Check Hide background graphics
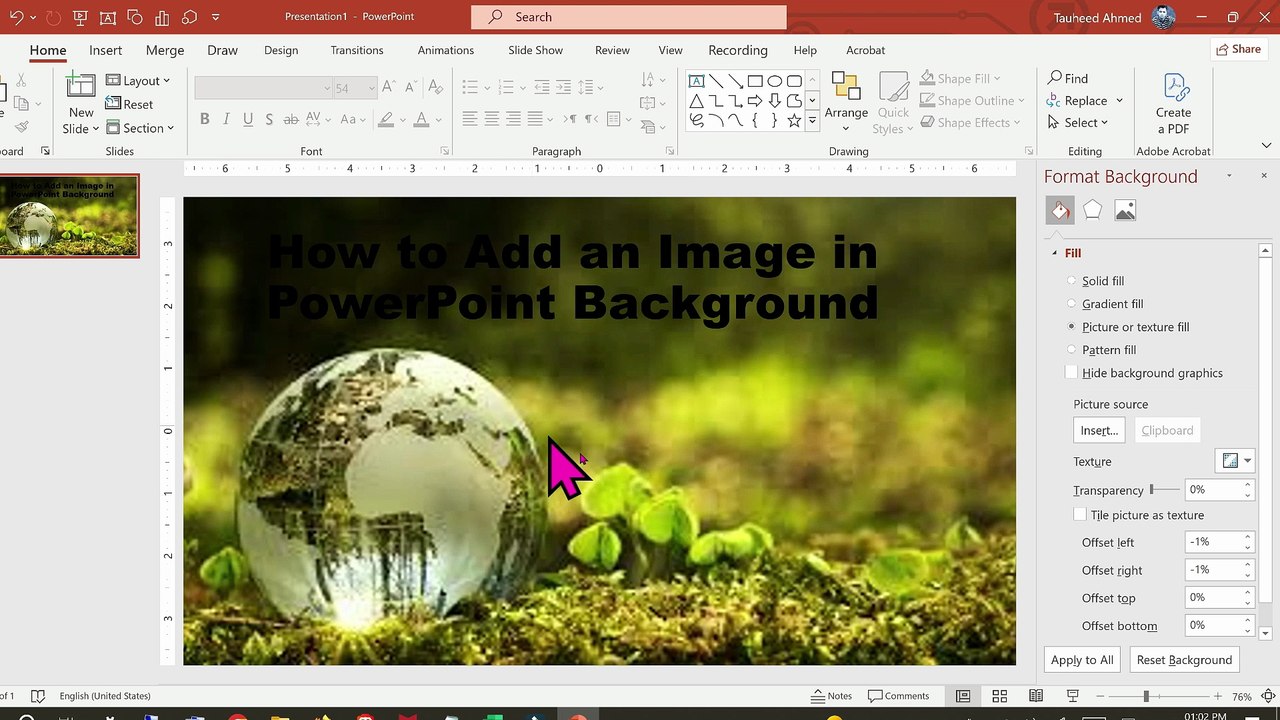Image resolution: width=1280 pixels, height=720 pixels. click(1072, 373)
